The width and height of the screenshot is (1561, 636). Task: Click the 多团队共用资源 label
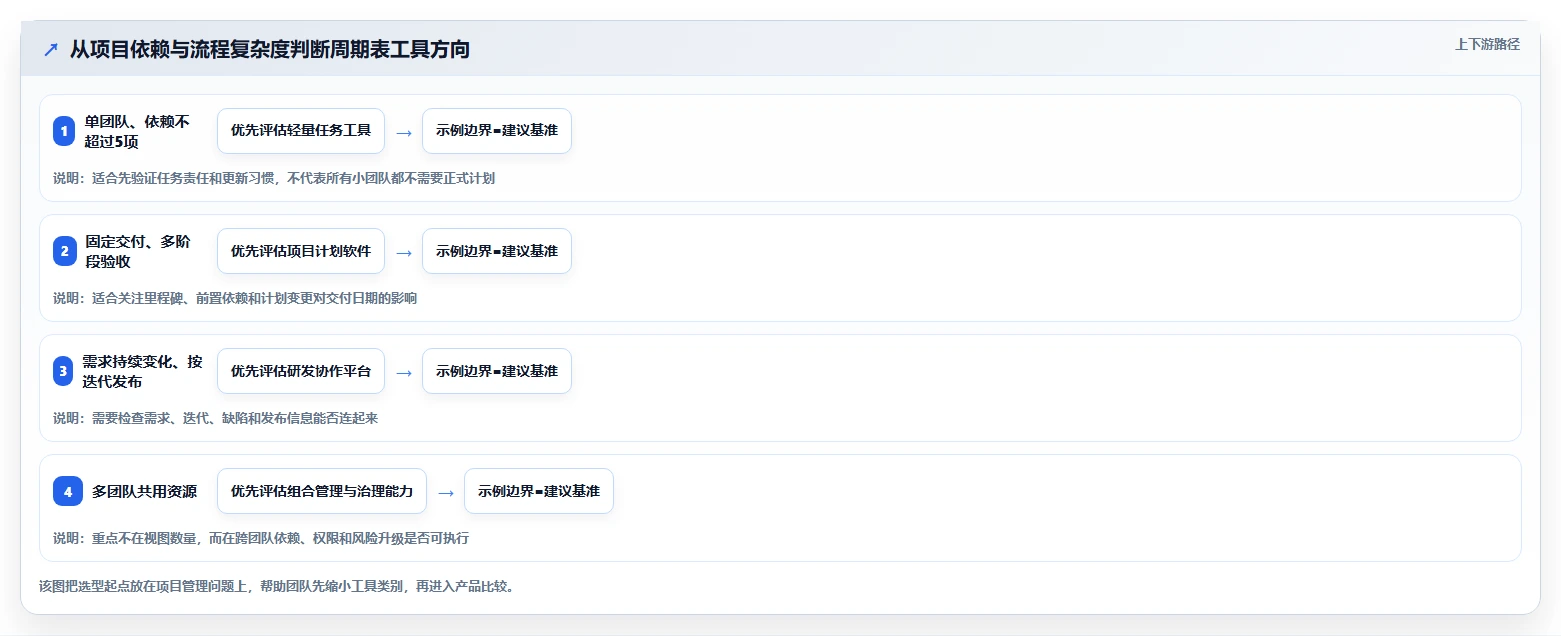[144, 491]
